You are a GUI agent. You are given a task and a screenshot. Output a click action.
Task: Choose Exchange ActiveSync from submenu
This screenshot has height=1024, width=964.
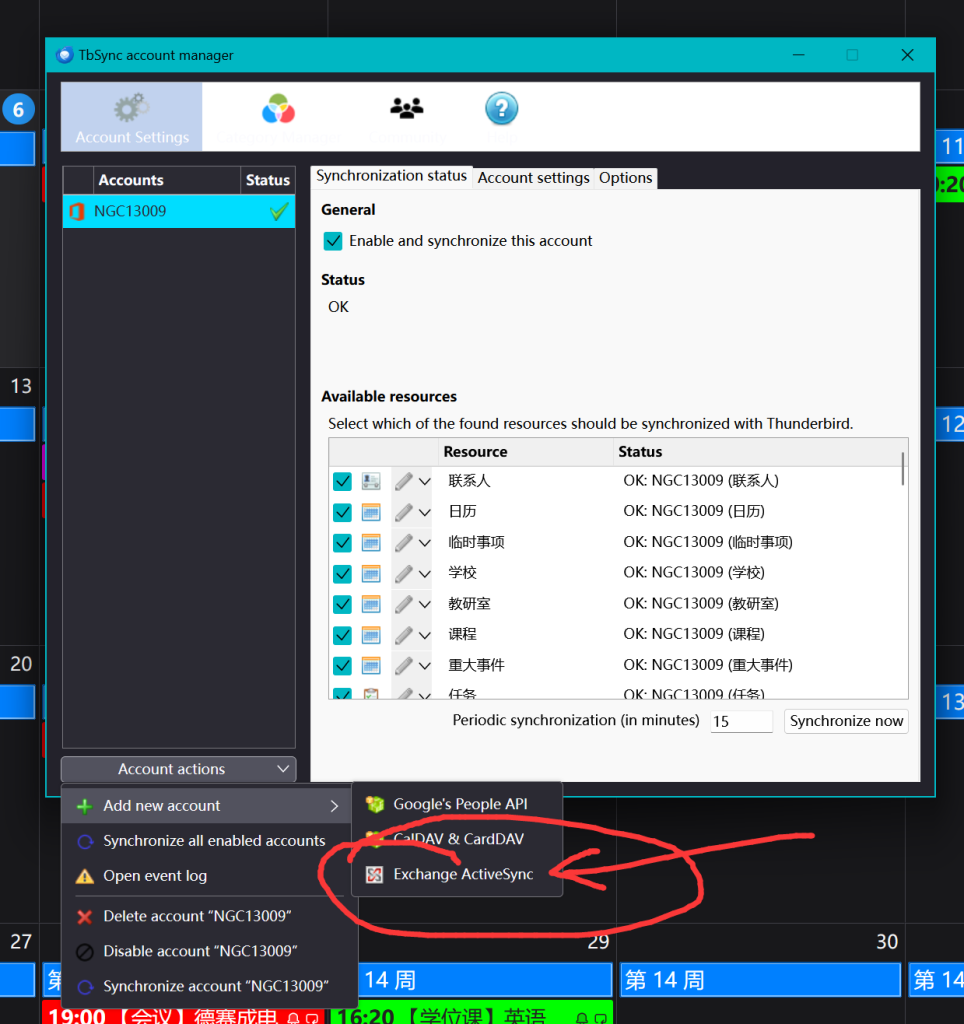pyautogui.click(x=457, y=874)
